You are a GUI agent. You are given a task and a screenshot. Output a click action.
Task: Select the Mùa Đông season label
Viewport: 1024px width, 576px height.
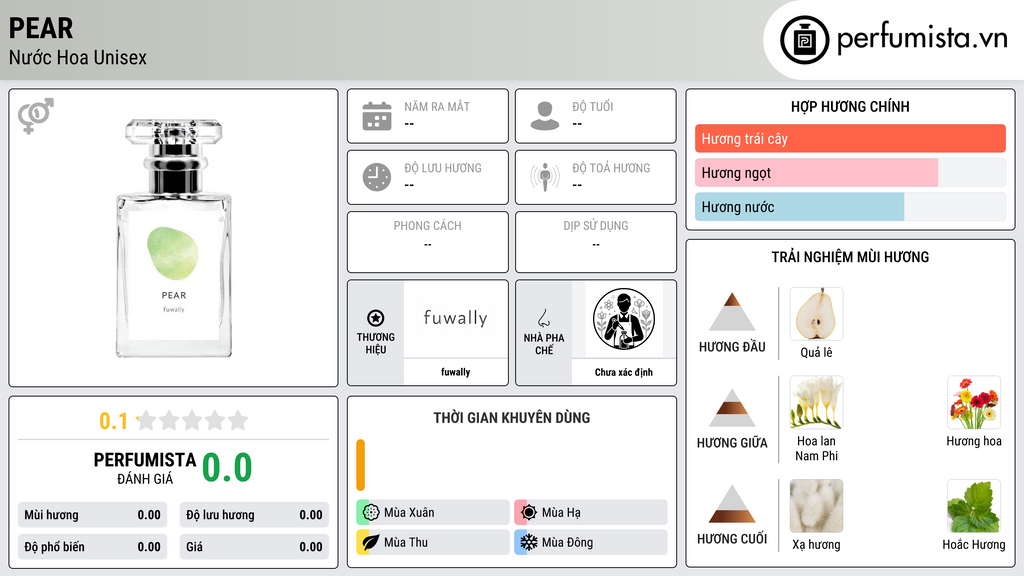pyautogui.click(x=567, y=542)
